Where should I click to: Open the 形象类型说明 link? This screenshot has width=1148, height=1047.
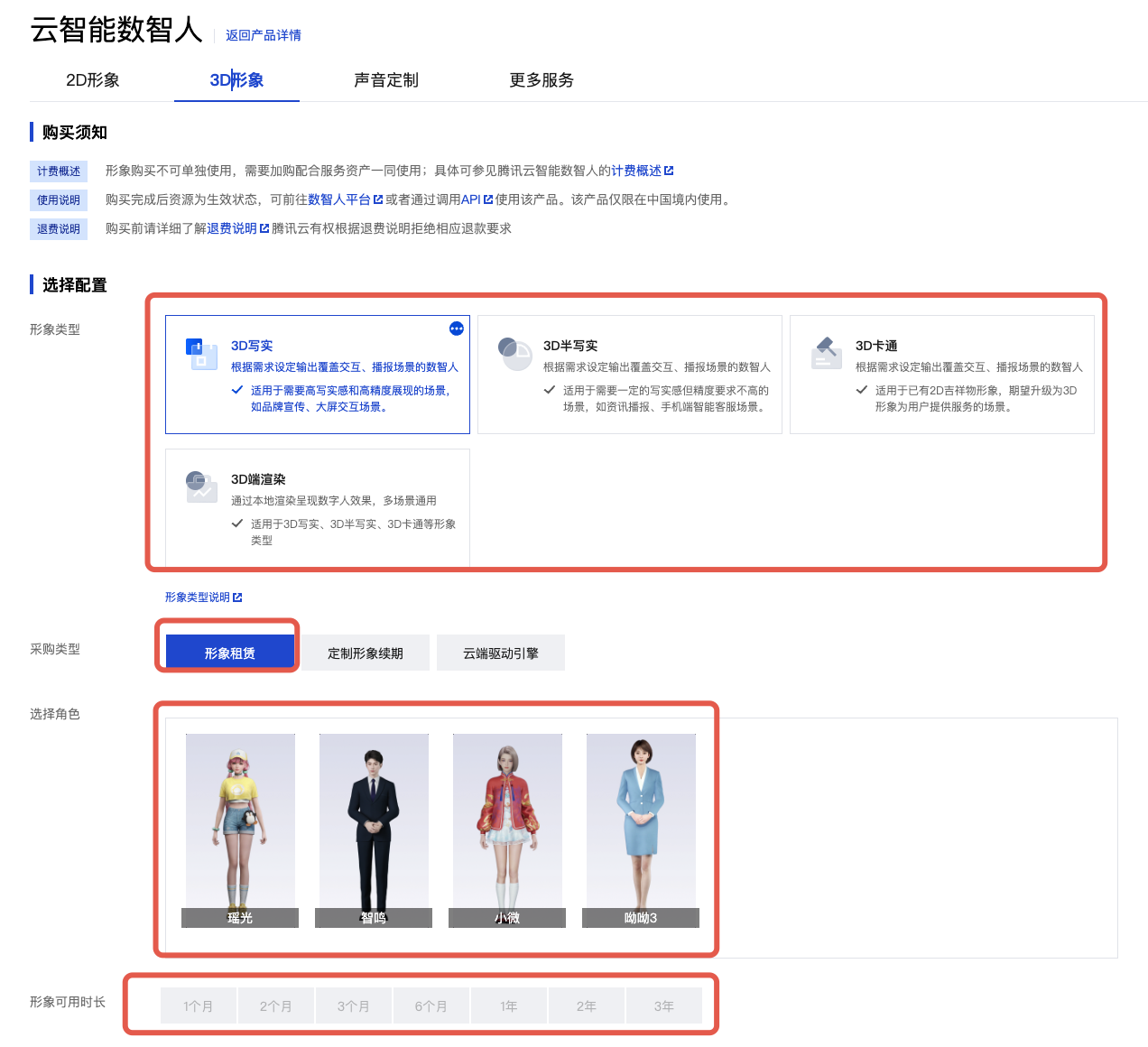(x=198, y=598)
